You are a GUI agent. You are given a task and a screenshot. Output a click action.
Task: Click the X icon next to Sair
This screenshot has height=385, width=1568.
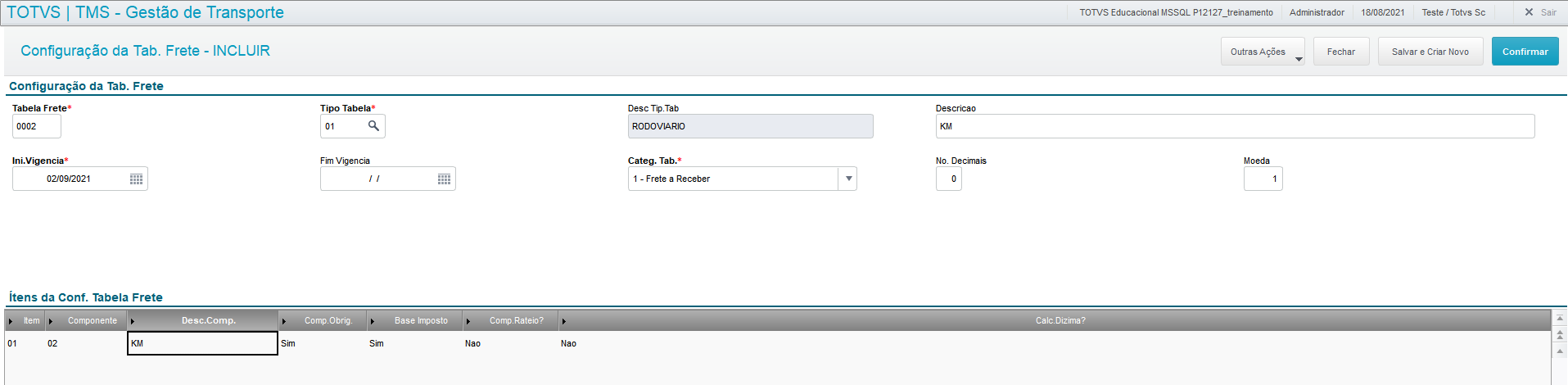point(1529,12)
